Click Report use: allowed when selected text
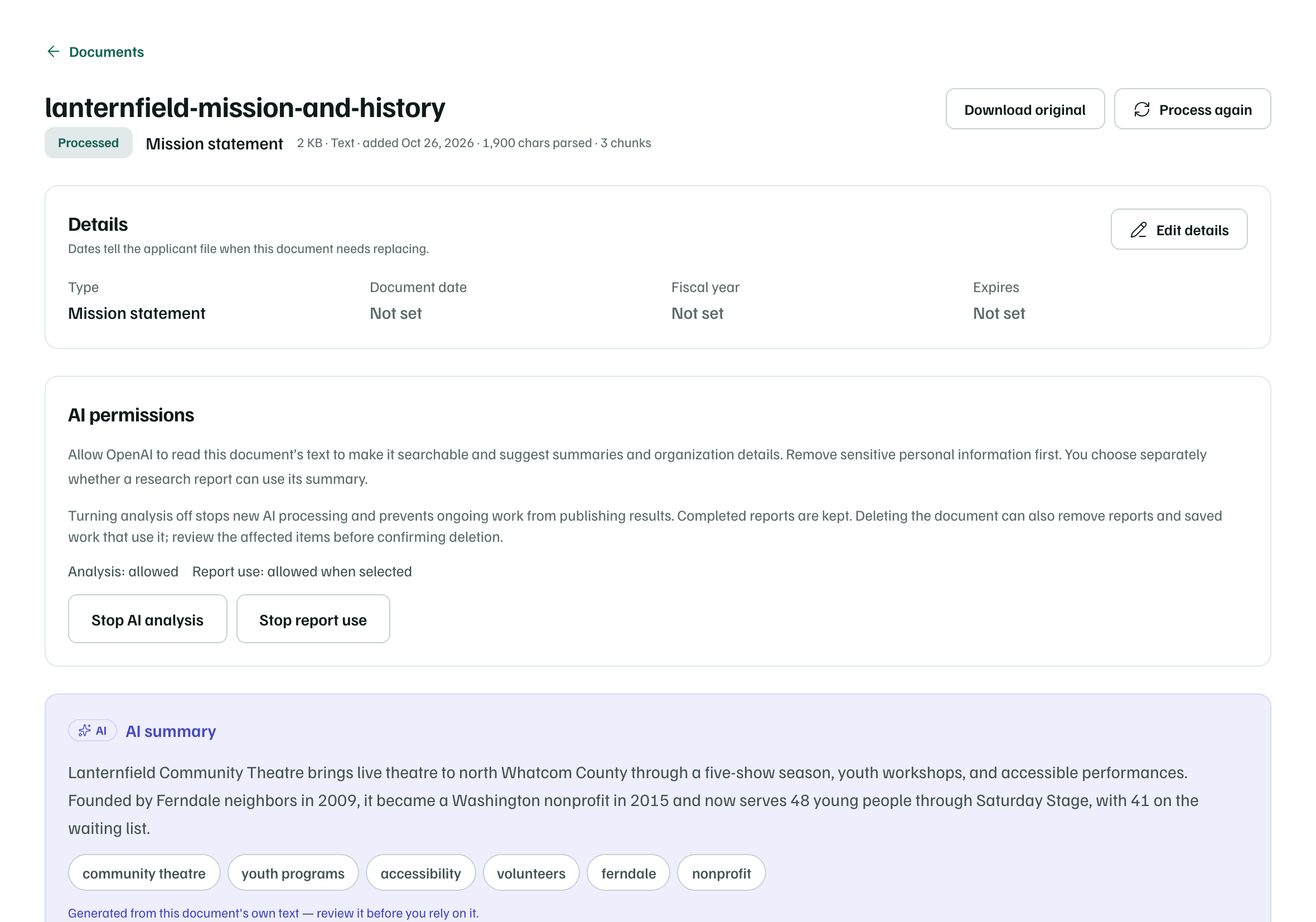This screenshot has width=1316, height=922. coord(302,571)
